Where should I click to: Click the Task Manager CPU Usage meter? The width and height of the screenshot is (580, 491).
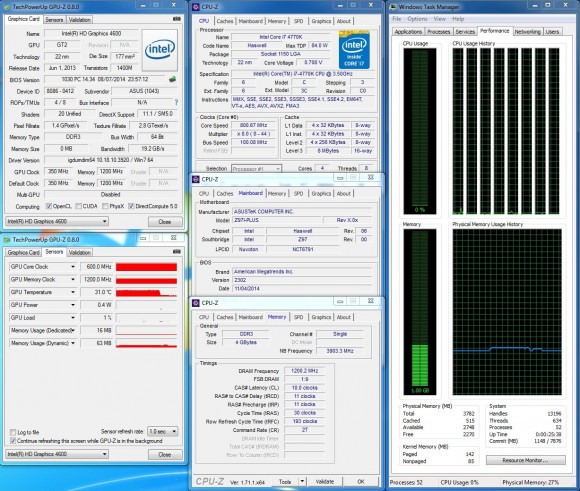point(419,131)
